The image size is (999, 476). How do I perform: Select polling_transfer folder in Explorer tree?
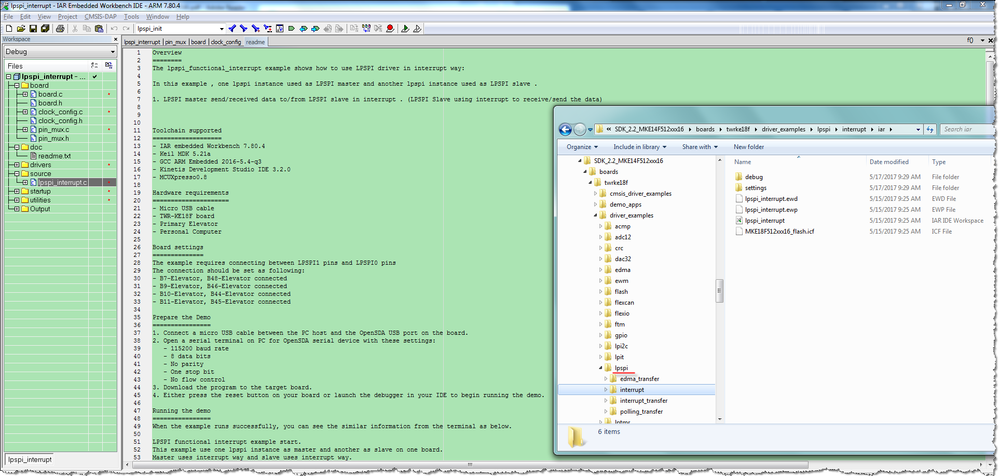[640, 412]
